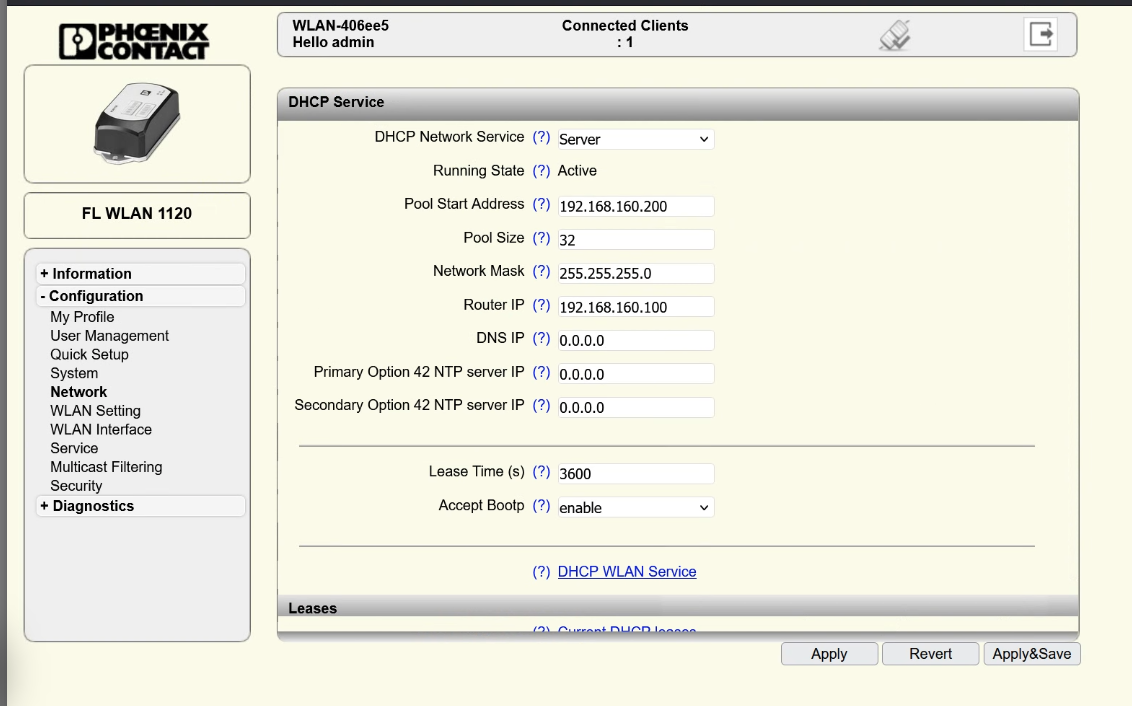Click the Phoenix Contact logo
Image resolution: width=1132 pixels, height=706 pixels.
click(x=136, y=40)
